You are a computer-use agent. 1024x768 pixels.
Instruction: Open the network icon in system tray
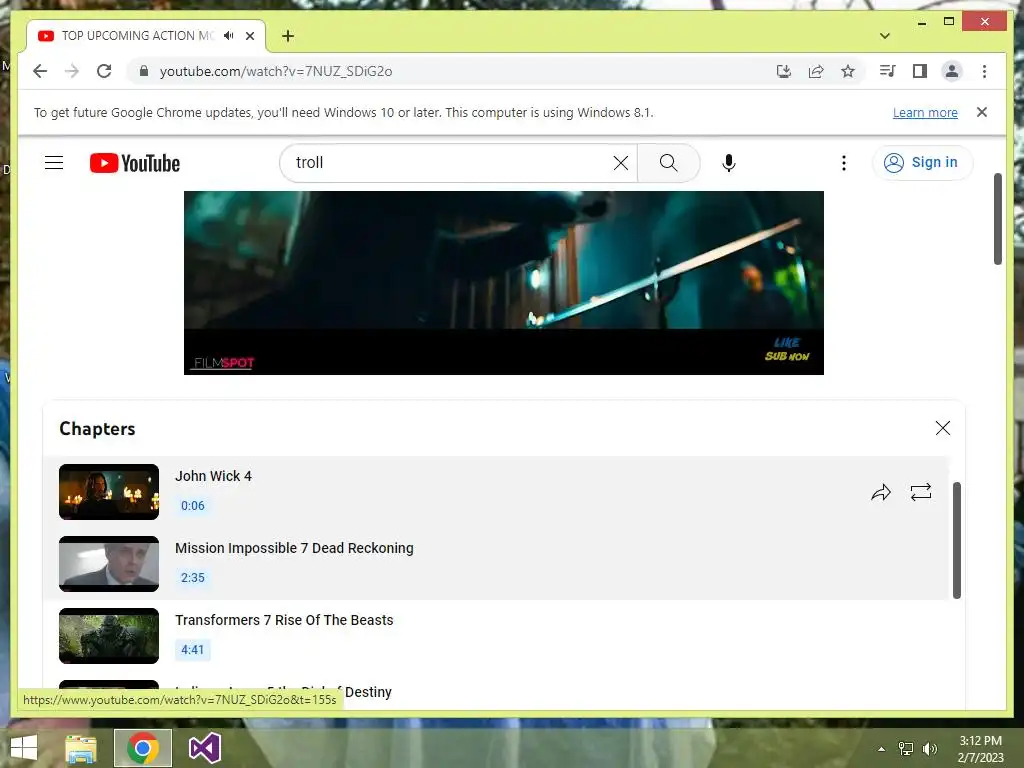pyautogui.click(x=906, y=748)
